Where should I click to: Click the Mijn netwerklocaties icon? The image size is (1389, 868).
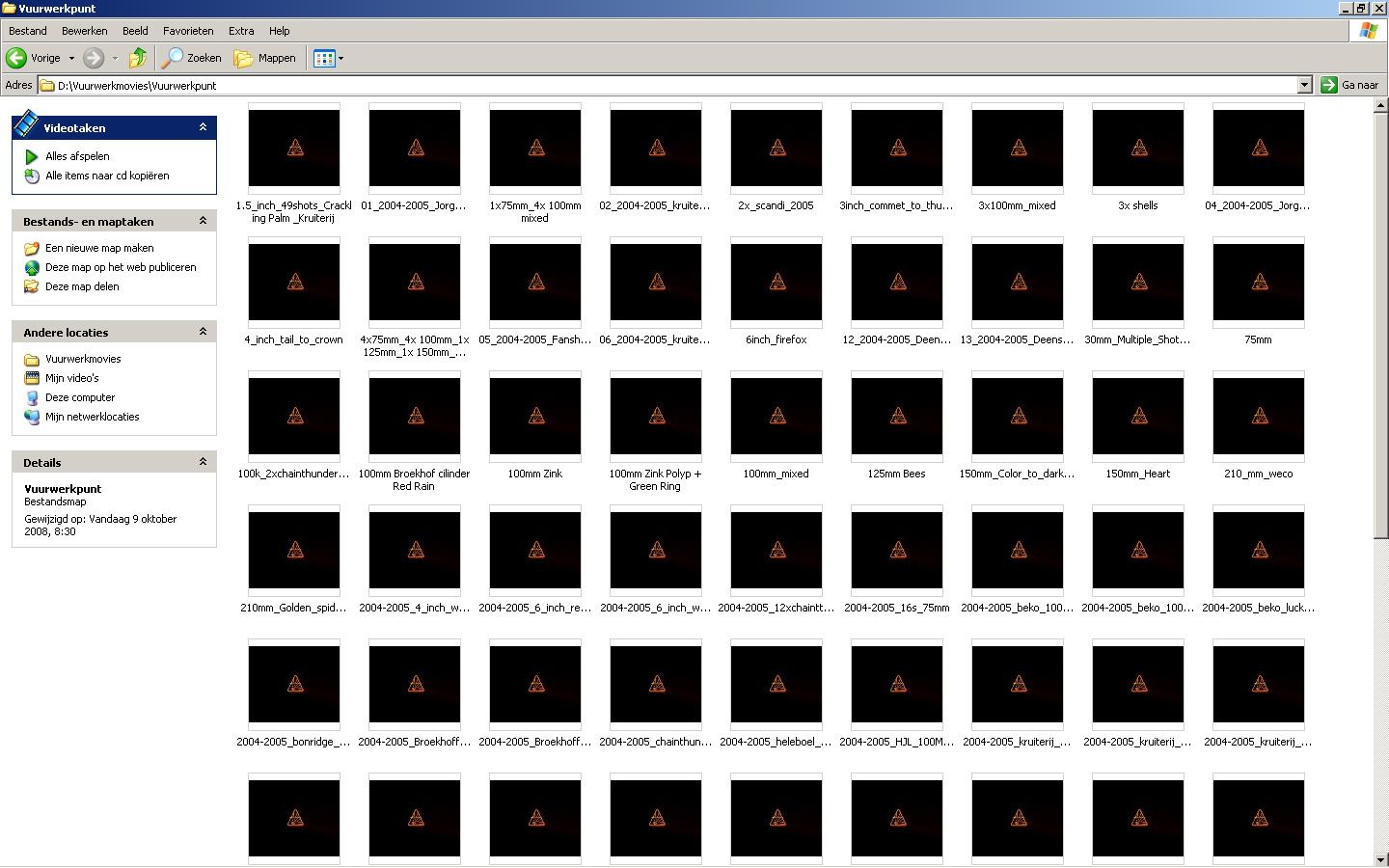coord(32,417)
